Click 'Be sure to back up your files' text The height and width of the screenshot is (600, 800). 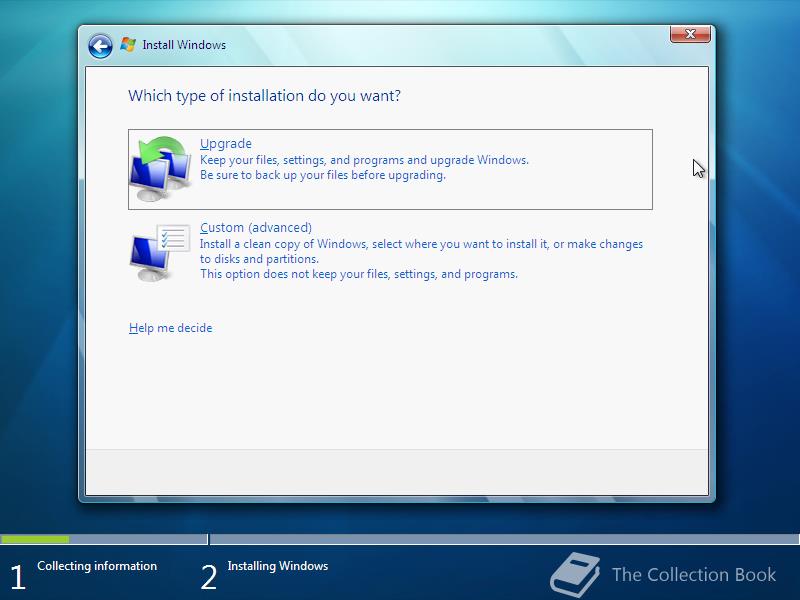tap(323, 175)
